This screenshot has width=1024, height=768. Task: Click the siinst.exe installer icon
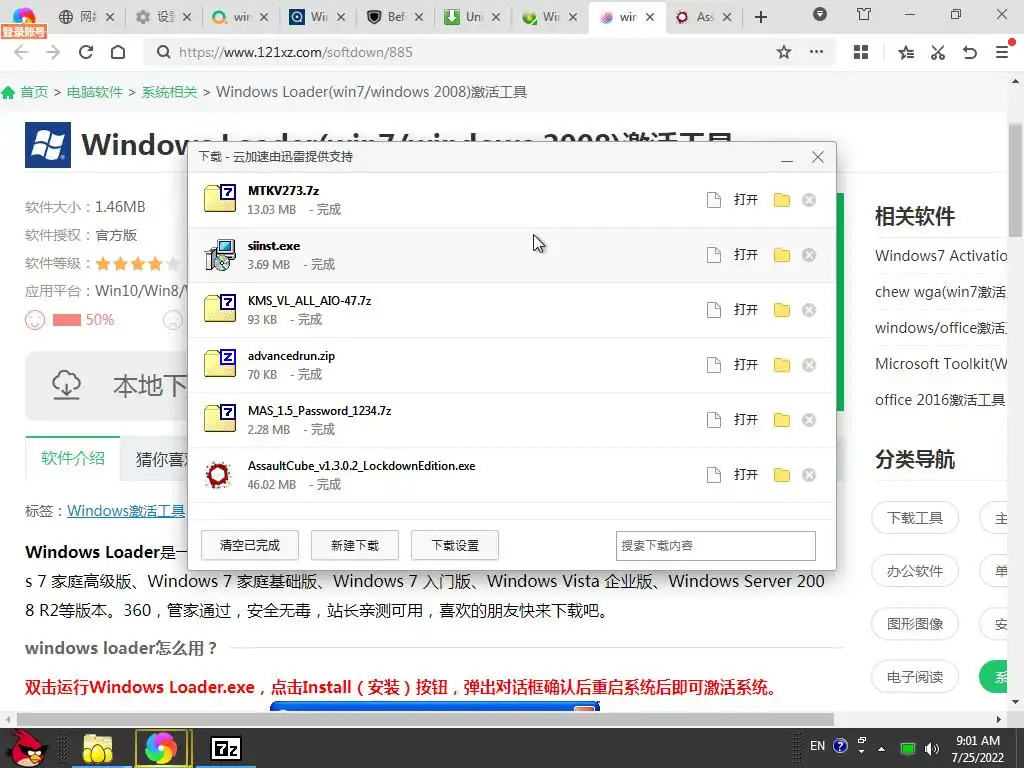(x=220, y=255)
